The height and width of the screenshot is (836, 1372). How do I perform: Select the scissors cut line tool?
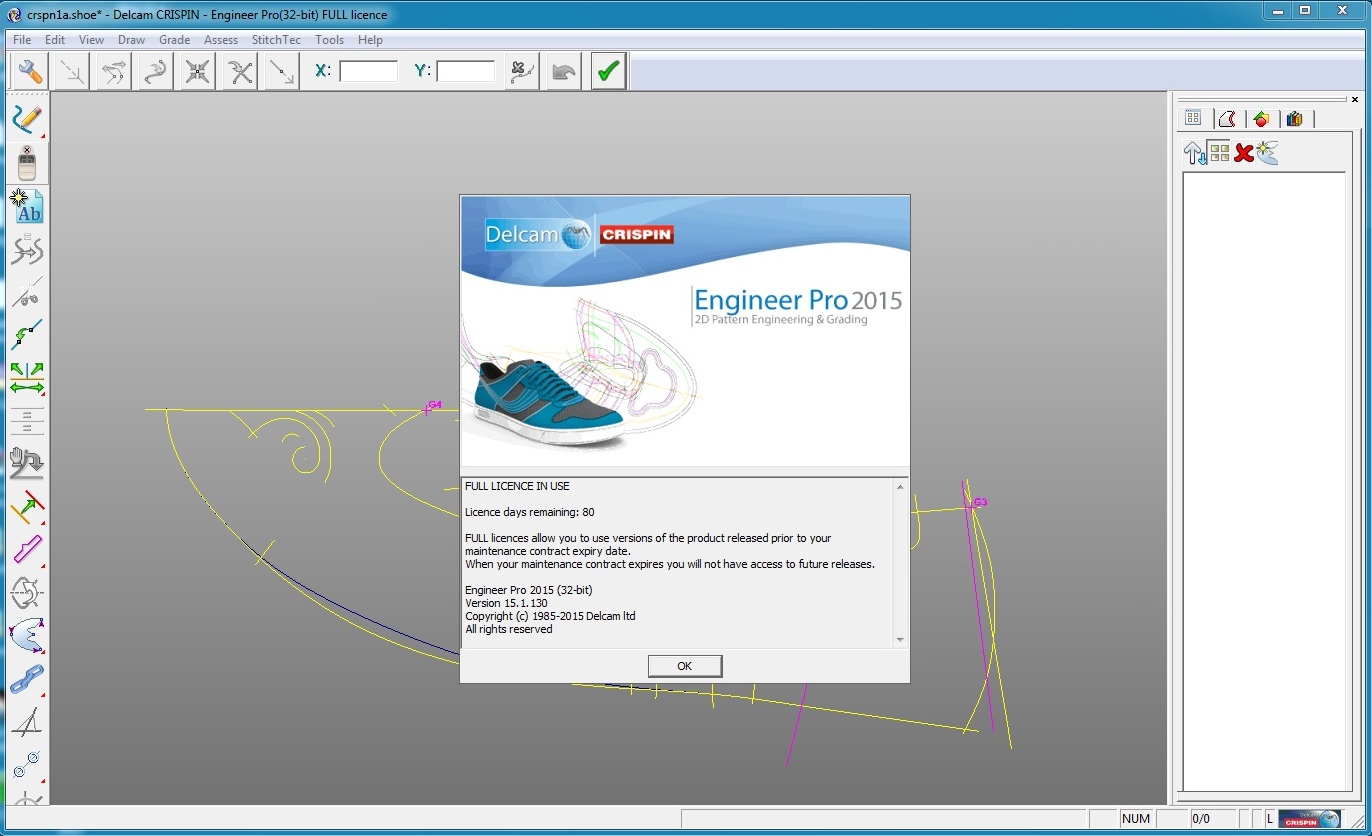click(x=27, y=292)
